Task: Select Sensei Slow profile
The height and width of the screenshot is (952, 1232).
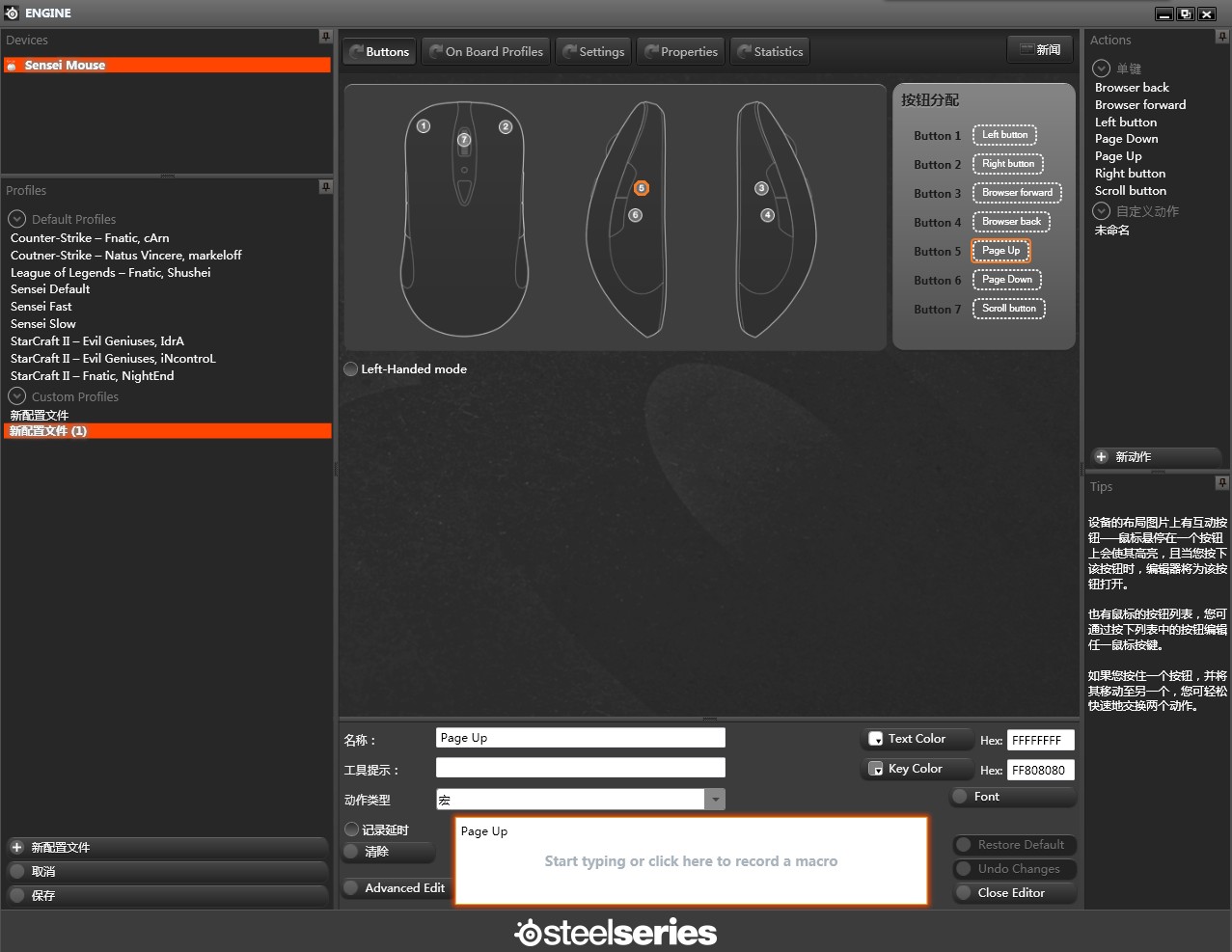Action: tap(42, 323)
